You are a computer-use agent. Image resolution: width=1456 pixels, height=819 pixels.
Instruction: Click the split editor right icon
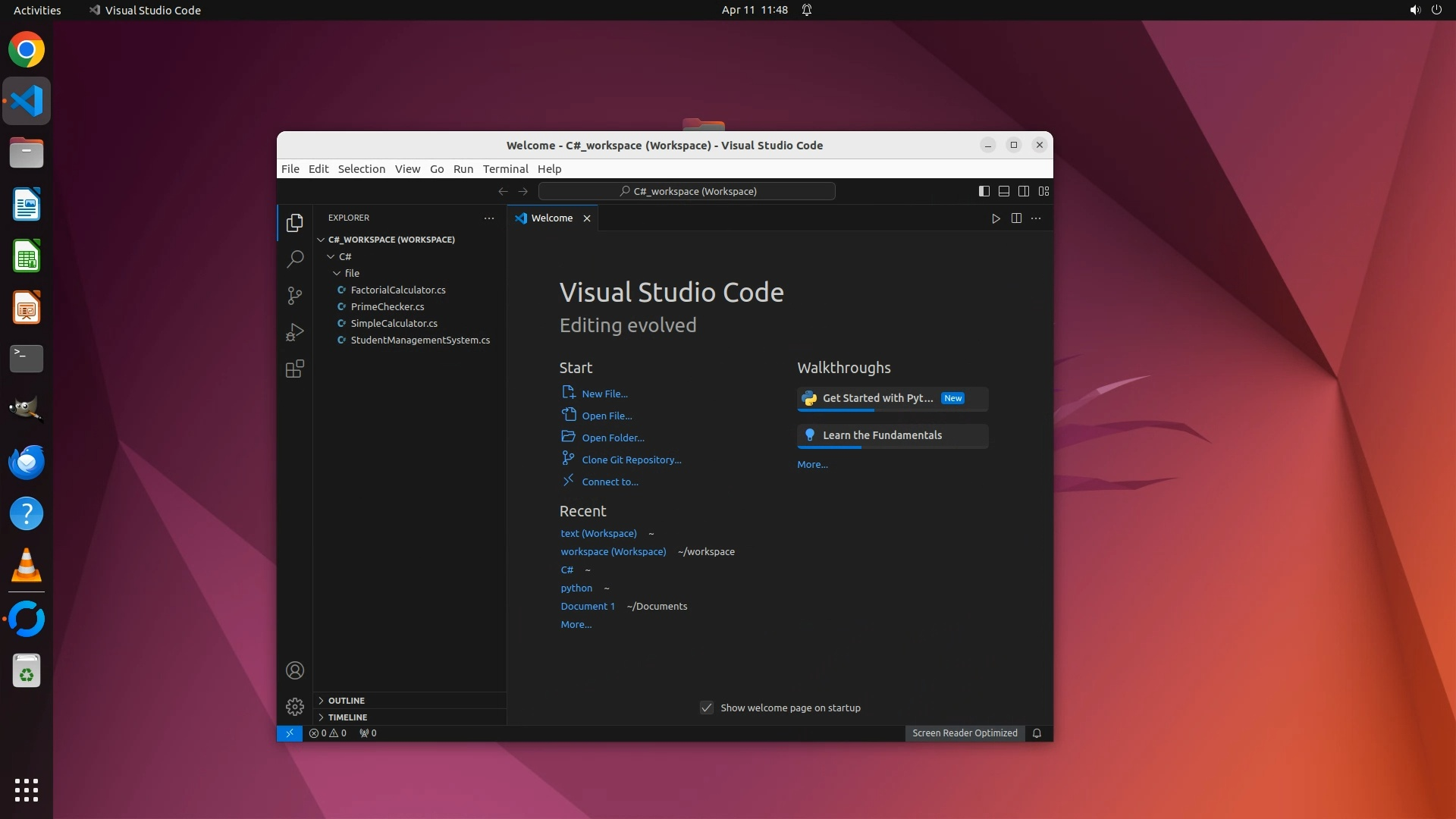(1016, 218)
